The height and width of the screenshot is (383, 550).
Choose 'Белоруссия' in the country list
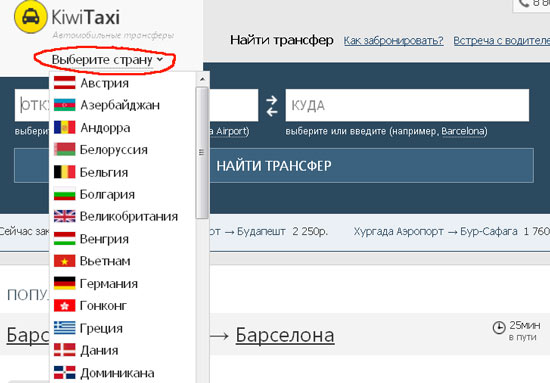pyautogui.click(x=114, y=150)
